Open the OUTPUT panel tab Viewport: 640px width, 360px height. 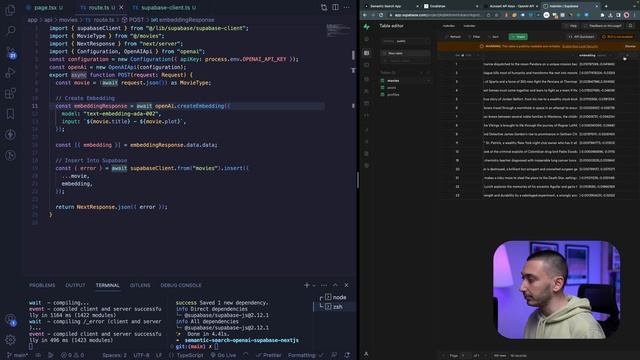(x=76, y=285)
